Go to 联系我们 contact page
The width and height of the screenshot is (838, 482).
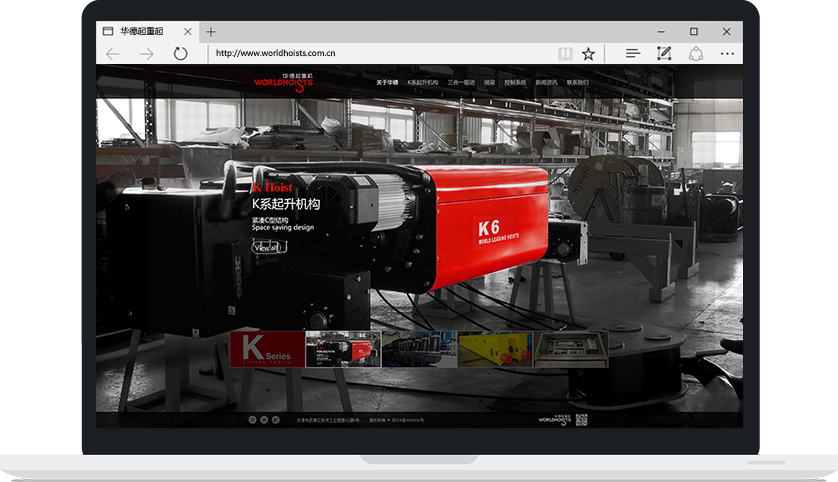(578, 82)
